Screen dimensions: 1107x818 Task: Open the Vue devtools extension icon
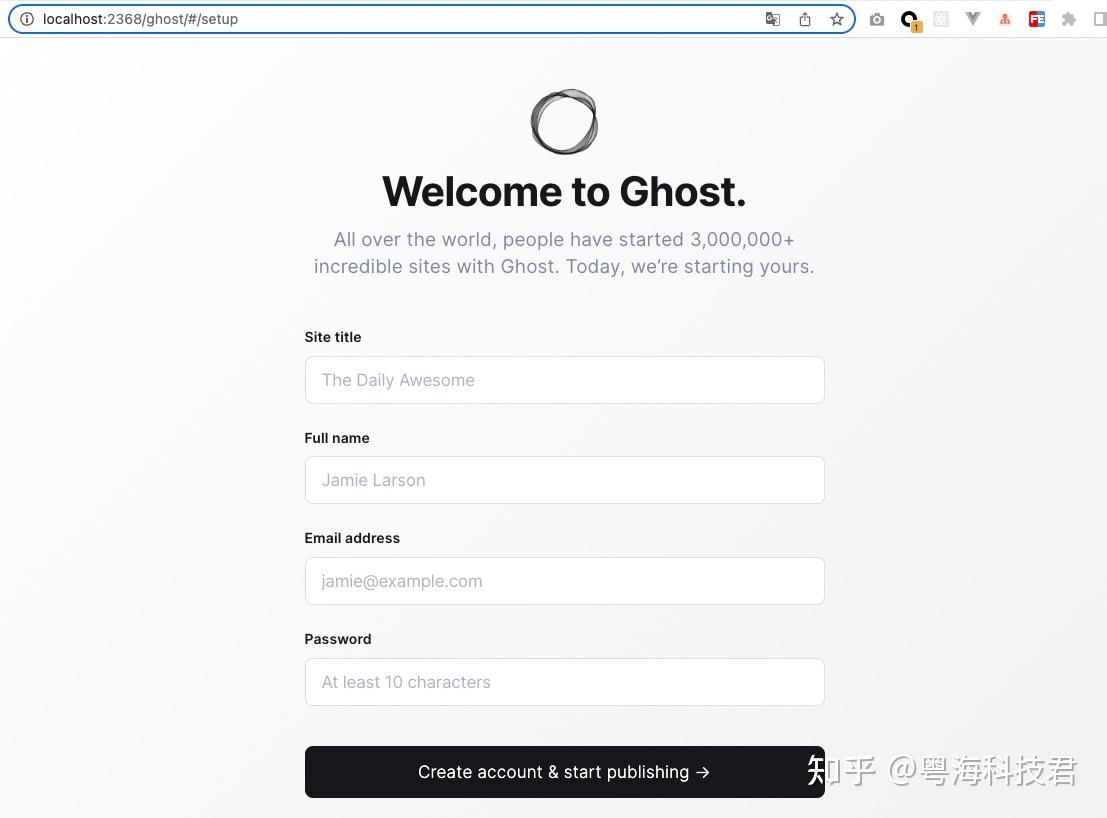click(x=973, y=19)
